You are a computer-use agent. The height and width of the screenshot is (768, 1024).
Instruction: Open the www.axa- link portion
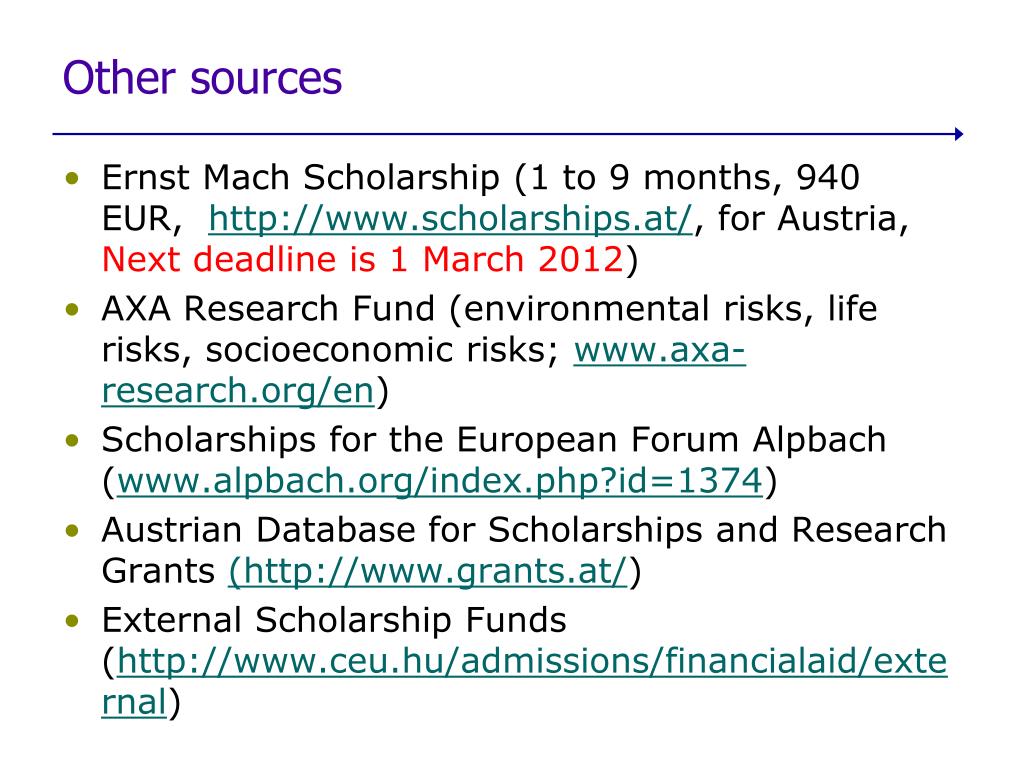click(x=660, y=350)
